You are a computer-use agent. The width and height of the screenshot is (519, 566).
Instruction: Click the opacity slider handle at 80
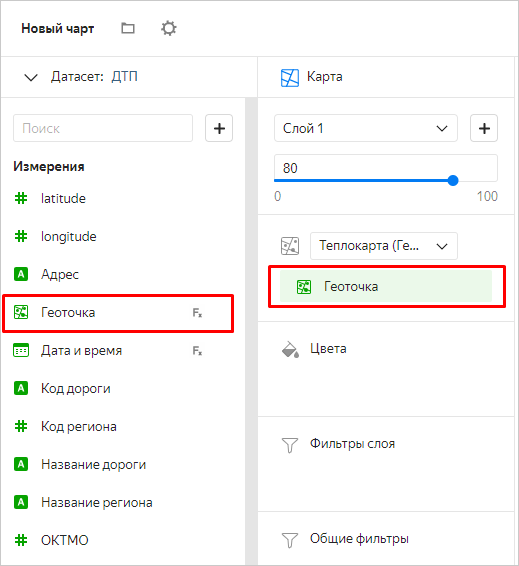453,180
